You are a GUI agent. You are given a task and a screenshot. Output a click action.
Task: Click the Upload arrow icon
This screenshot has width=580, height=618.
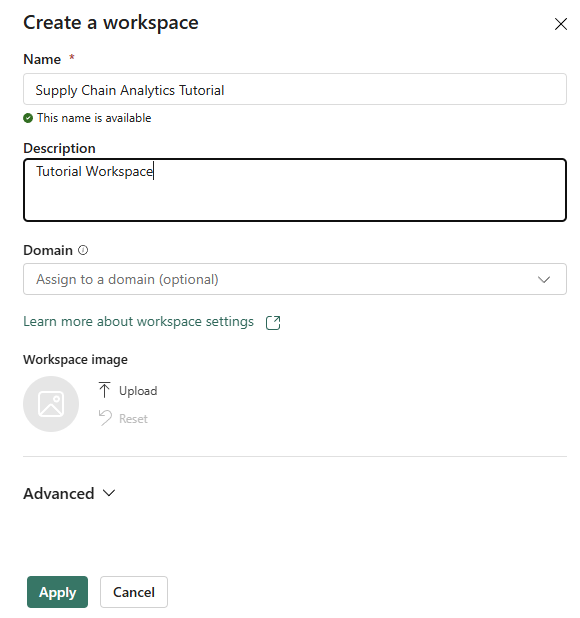pos(104,390)
